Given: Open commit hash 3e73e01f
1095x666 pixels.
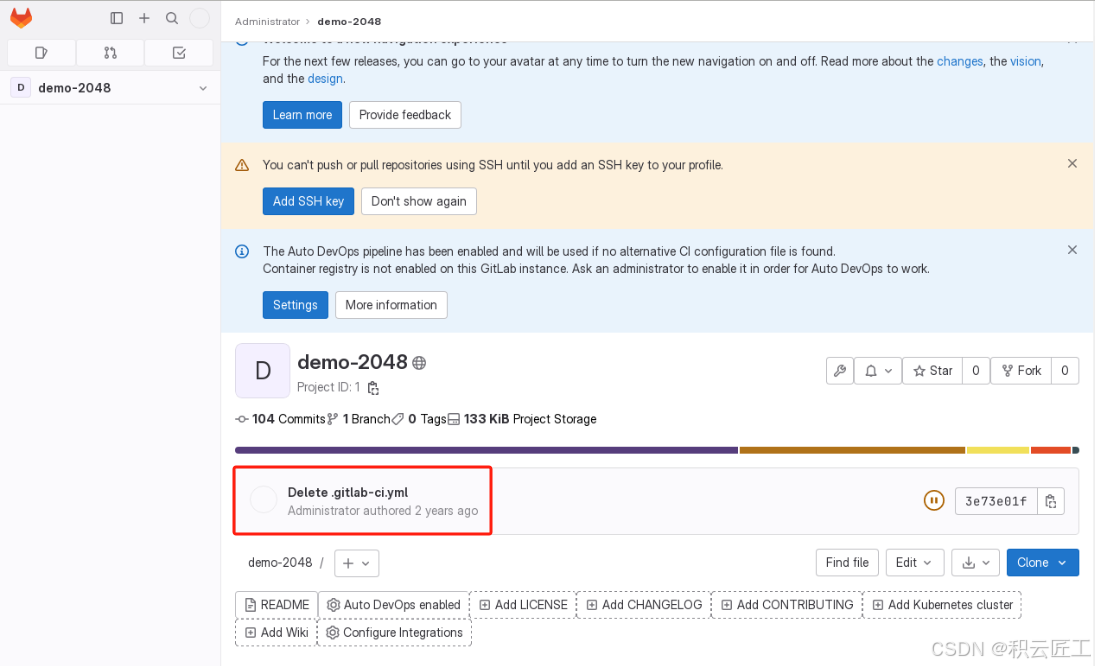Looking at the screenshot, I should 996,501.
